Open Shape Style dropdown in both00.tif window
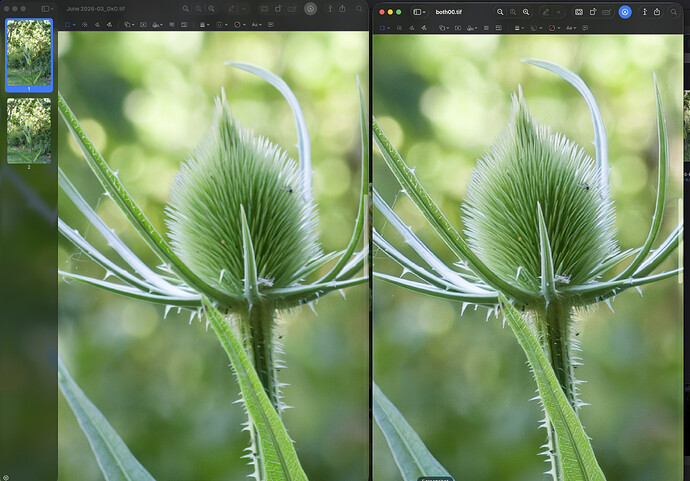 (x=519, y=28)
